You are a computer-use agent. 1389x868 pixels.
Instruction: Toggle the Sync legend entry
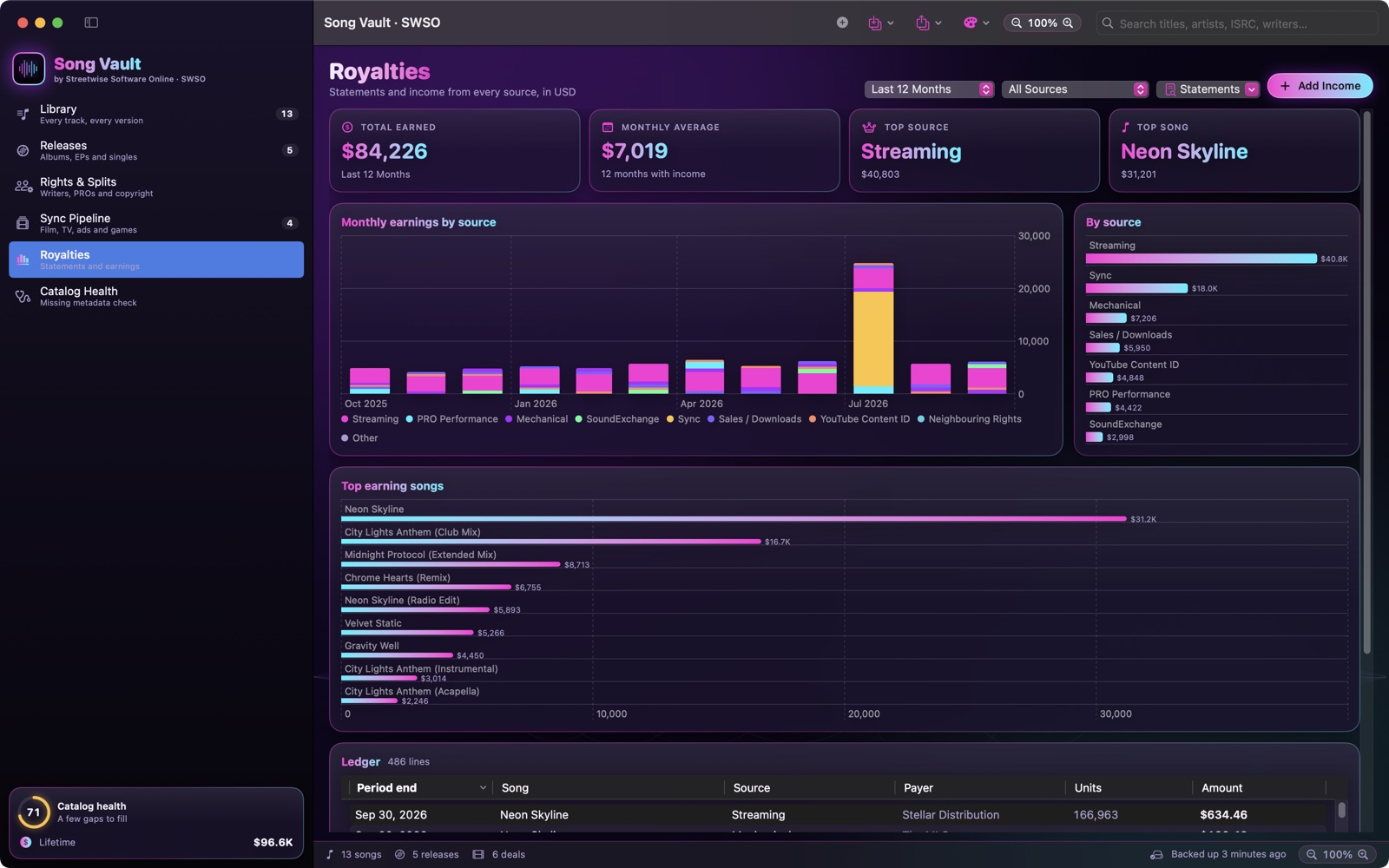click(683, 419)
